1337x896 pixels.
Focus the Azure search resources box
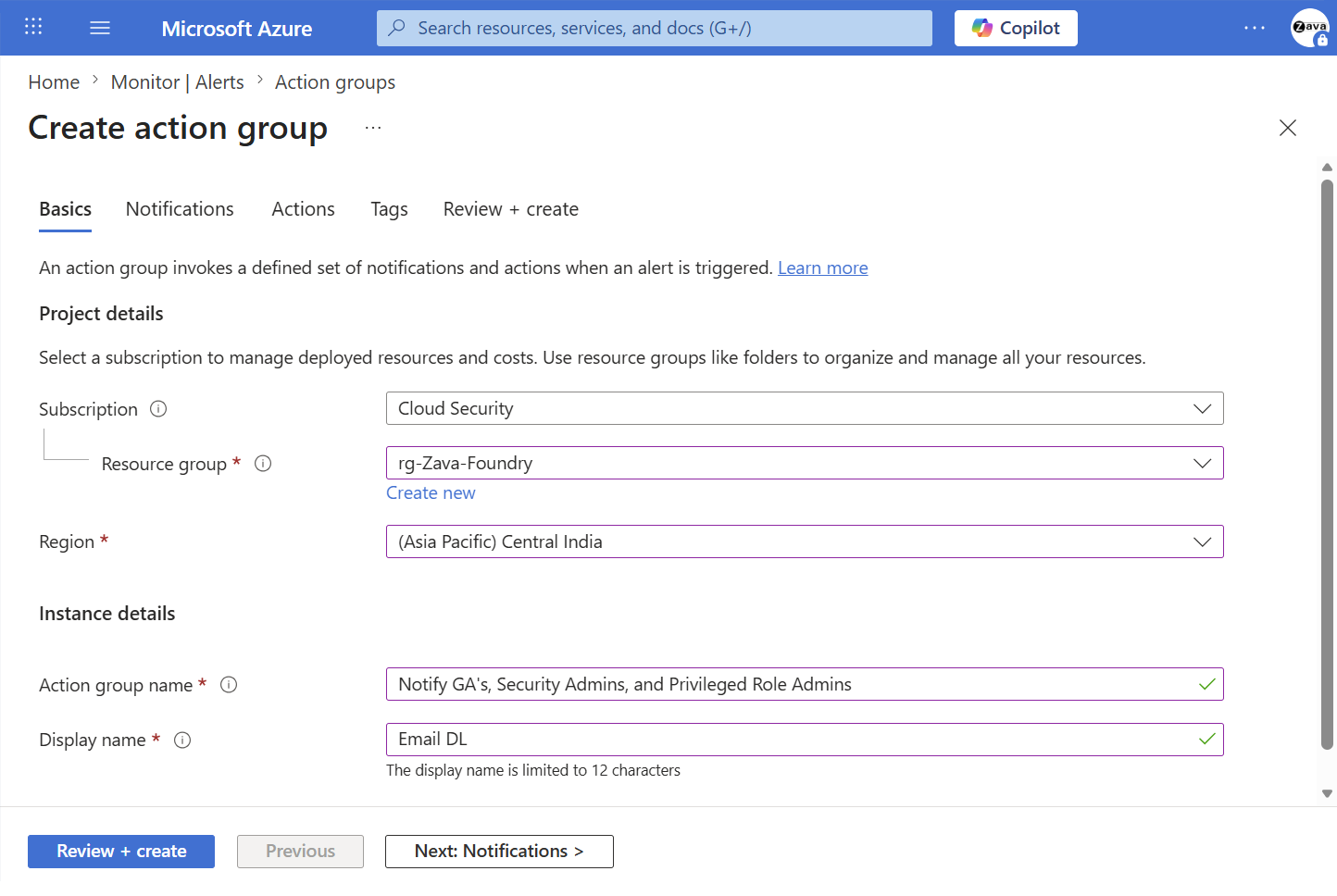tap(655, 28)
